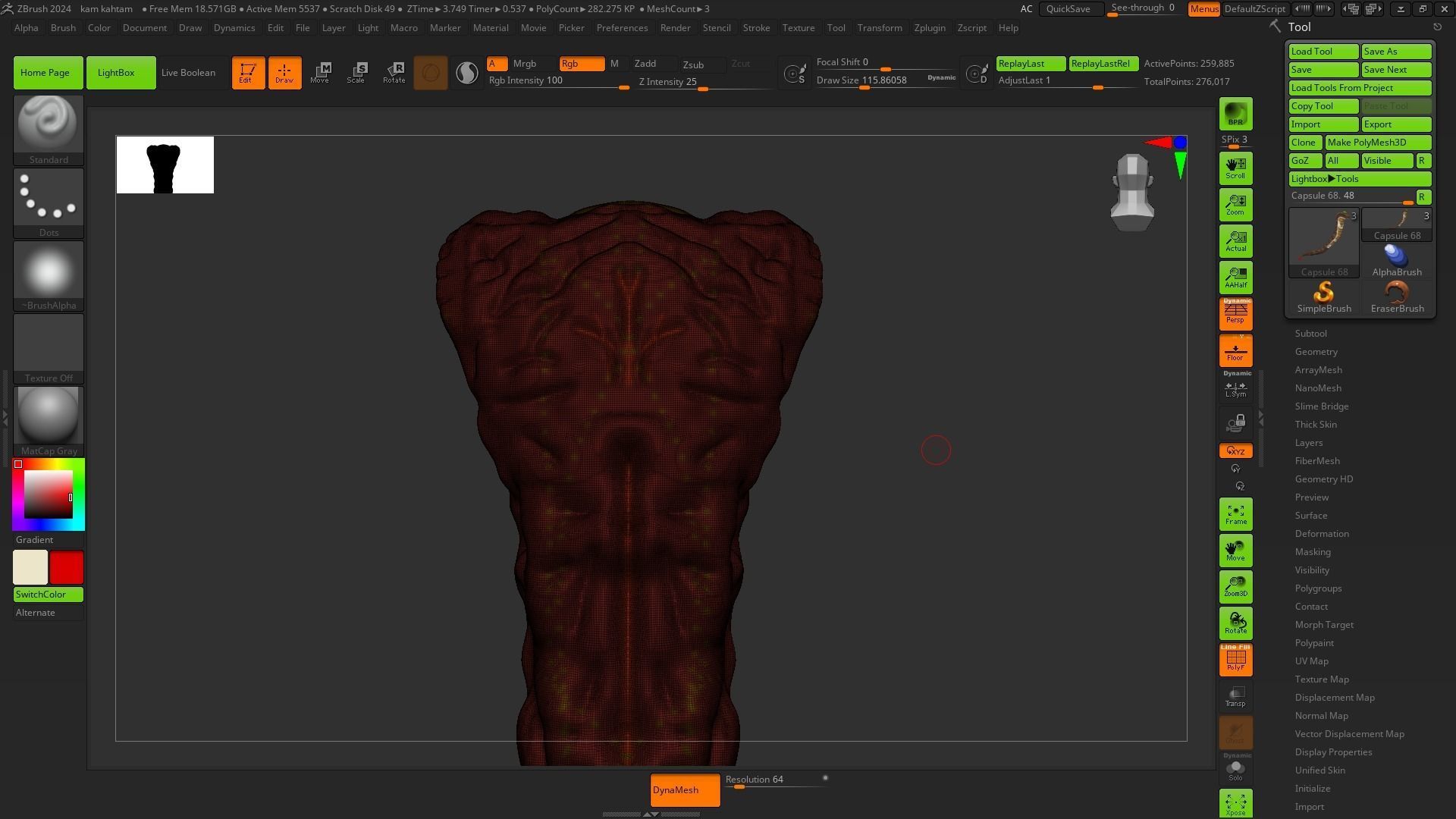This screenshot has height=819, width=1456.
Task: Click the Make PolyMesh3D button
Action: point(1377,143)
